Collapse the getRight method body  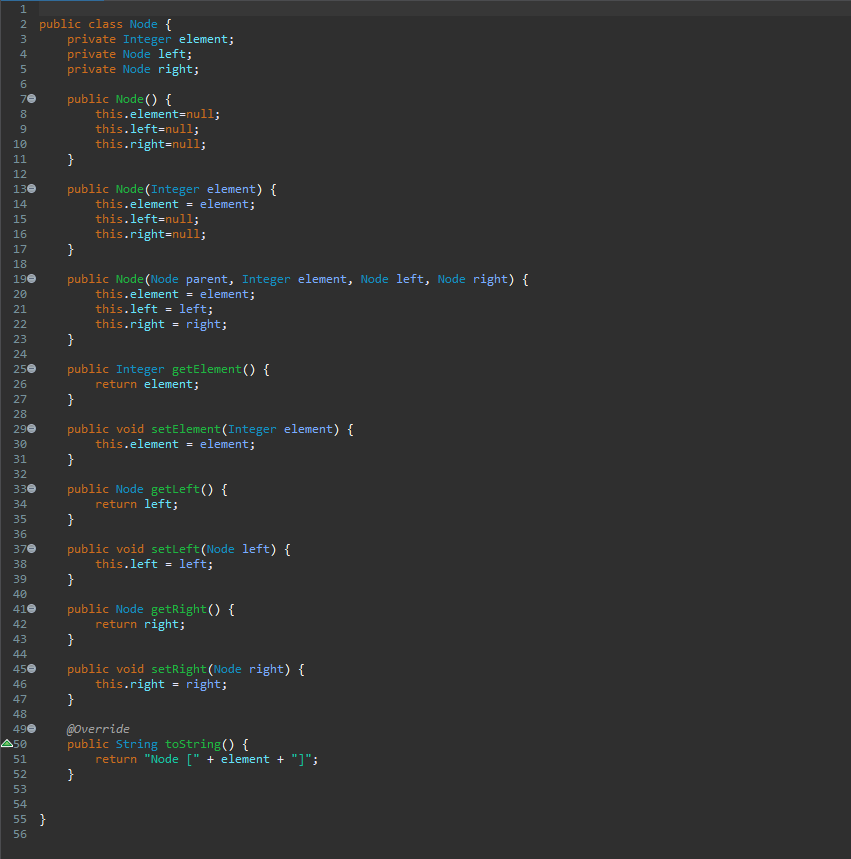pyautogui.click(x=30, y=608)
